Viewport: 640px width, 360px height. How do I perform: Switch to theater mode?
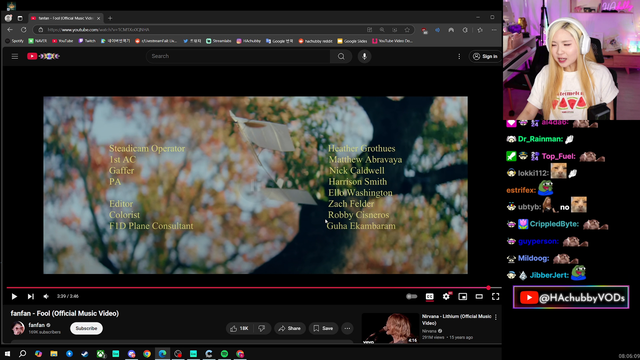pos(479,296)
